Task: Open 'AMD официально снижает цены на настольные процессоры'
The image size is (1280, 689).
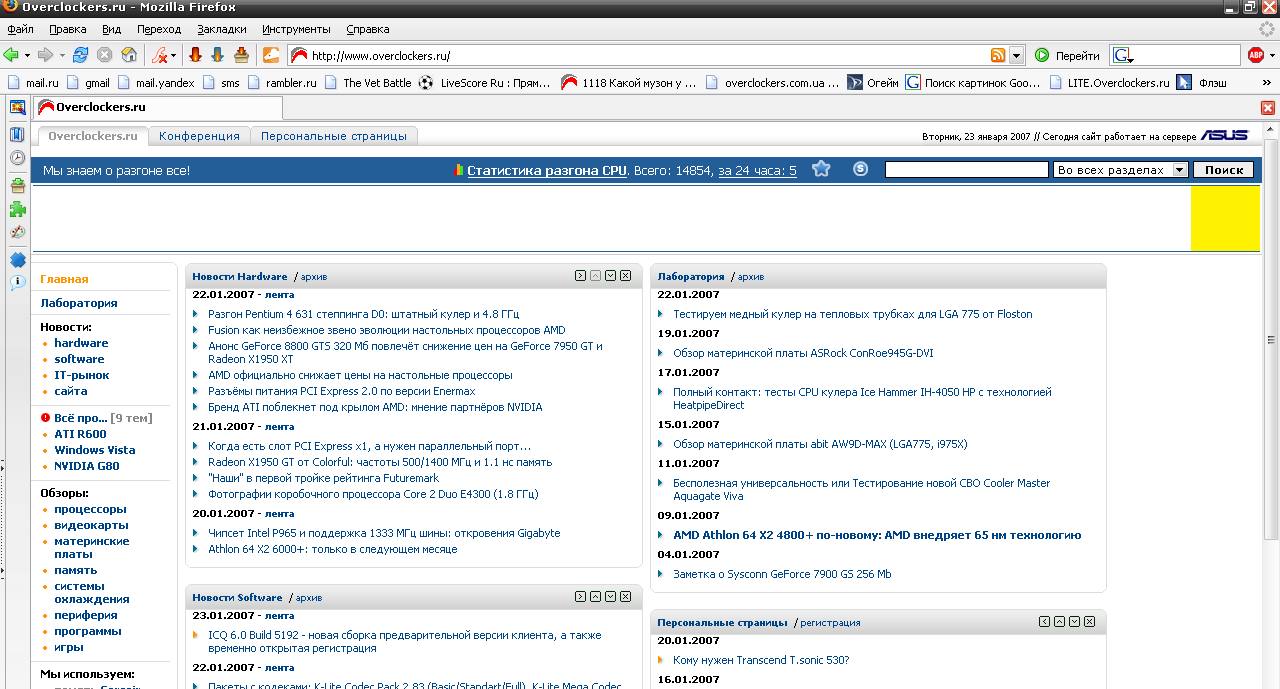Action: [x=360, y=375]
